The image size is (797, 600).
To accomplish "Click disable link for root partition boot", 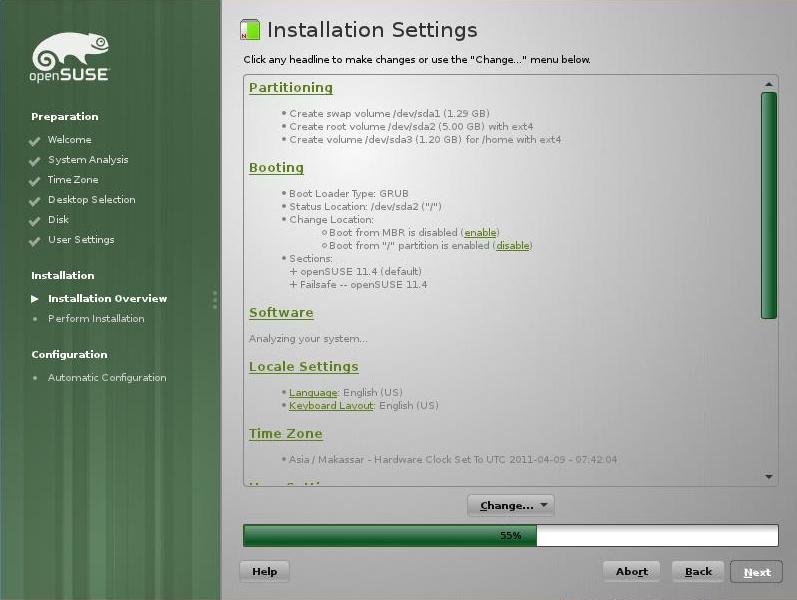I will pyautogui.click(x=512, y=246).
